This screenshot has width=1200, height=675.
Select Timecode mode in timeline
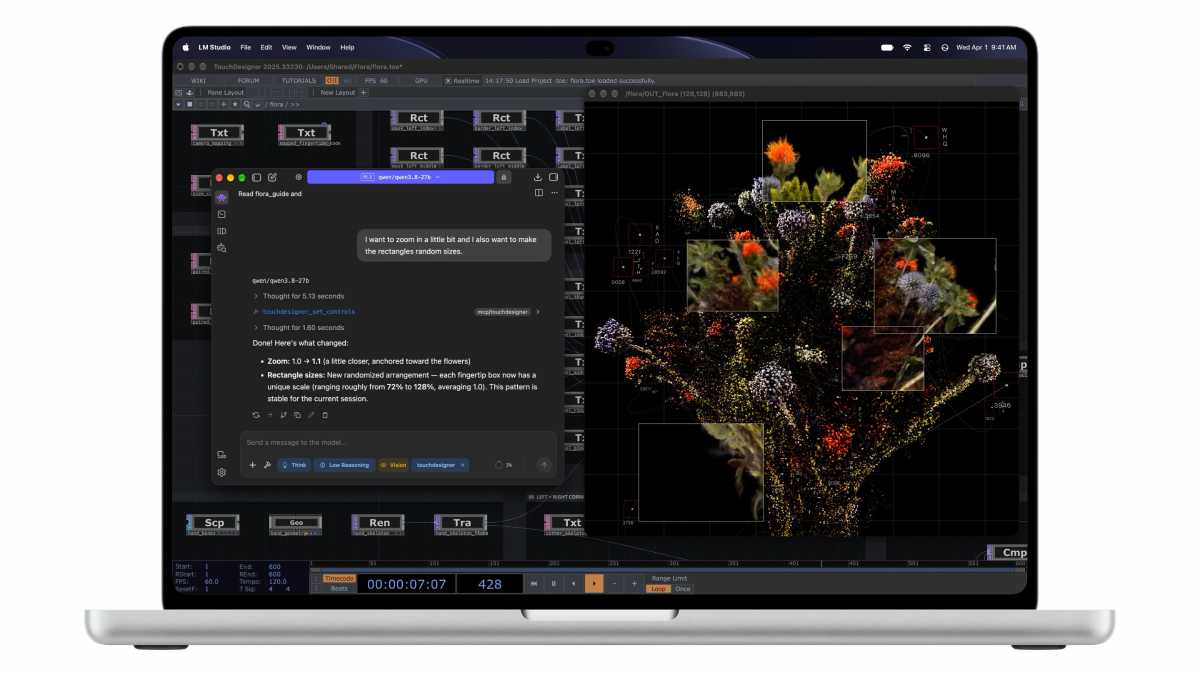tap(340, 578)
